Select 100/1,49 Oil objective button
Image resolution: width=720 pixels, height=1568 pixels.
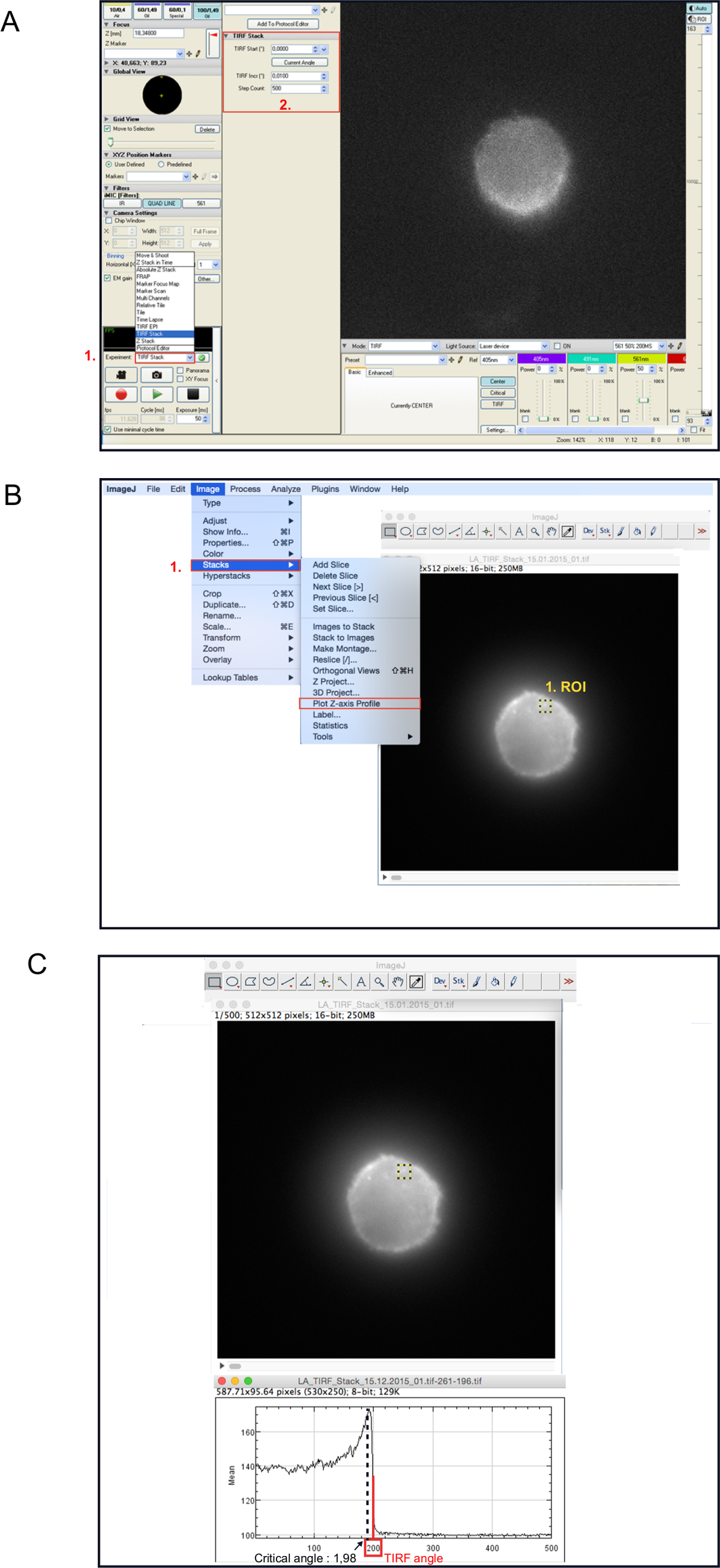[207, 11]
